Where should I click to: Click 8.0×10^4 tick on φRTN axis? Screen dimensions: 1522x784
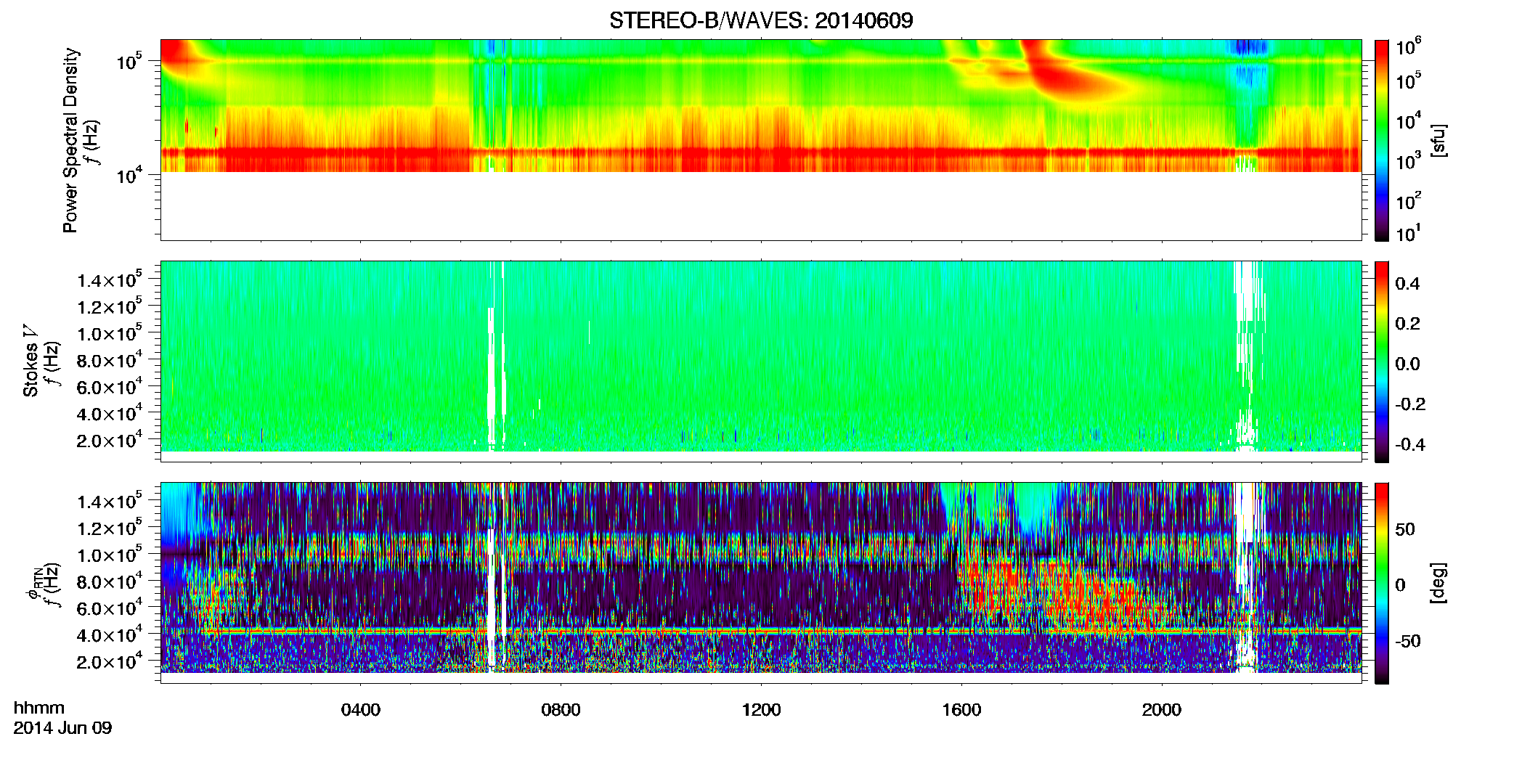(109, 581)
